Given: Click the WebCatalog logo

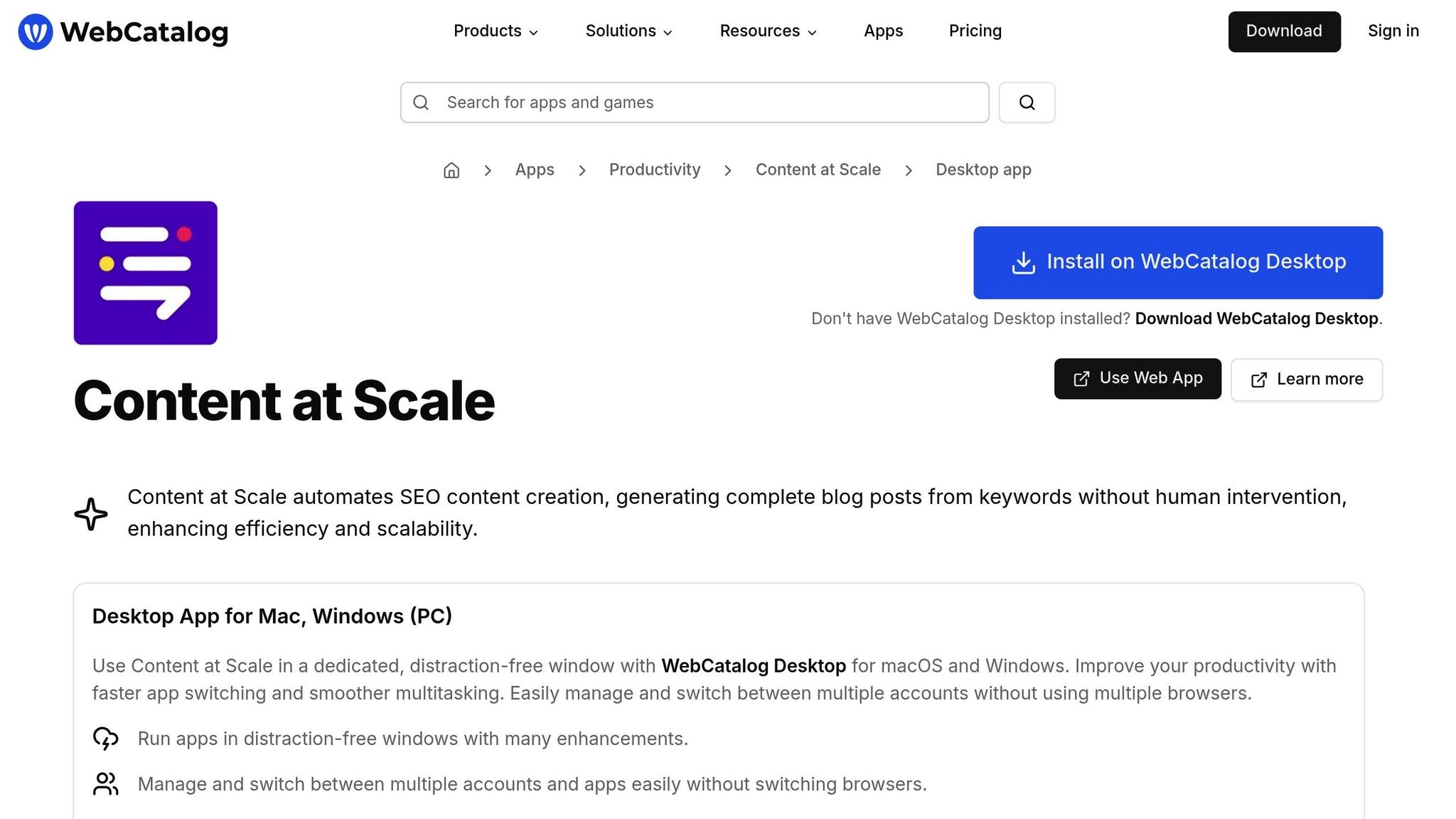Looking at the screenshot, I should tap(122, 31).
